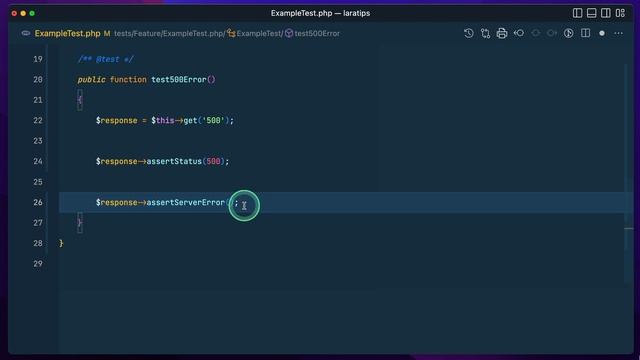Click the M modified badge on the tab
This screenshot has height=360, width=640.
[x=107, y=33]
